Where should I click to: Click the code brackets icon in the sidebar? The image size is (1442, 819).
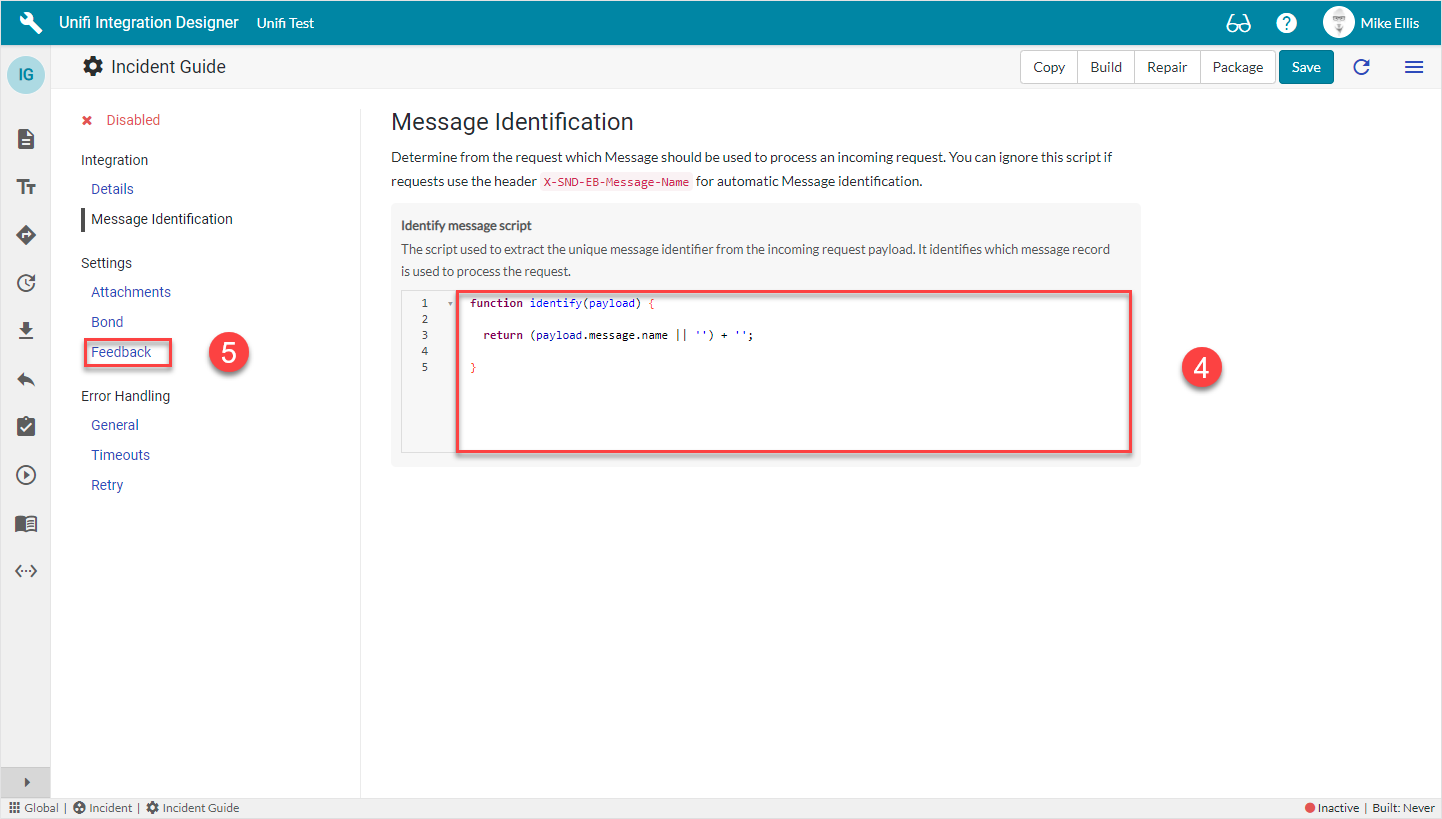point(25,571)
